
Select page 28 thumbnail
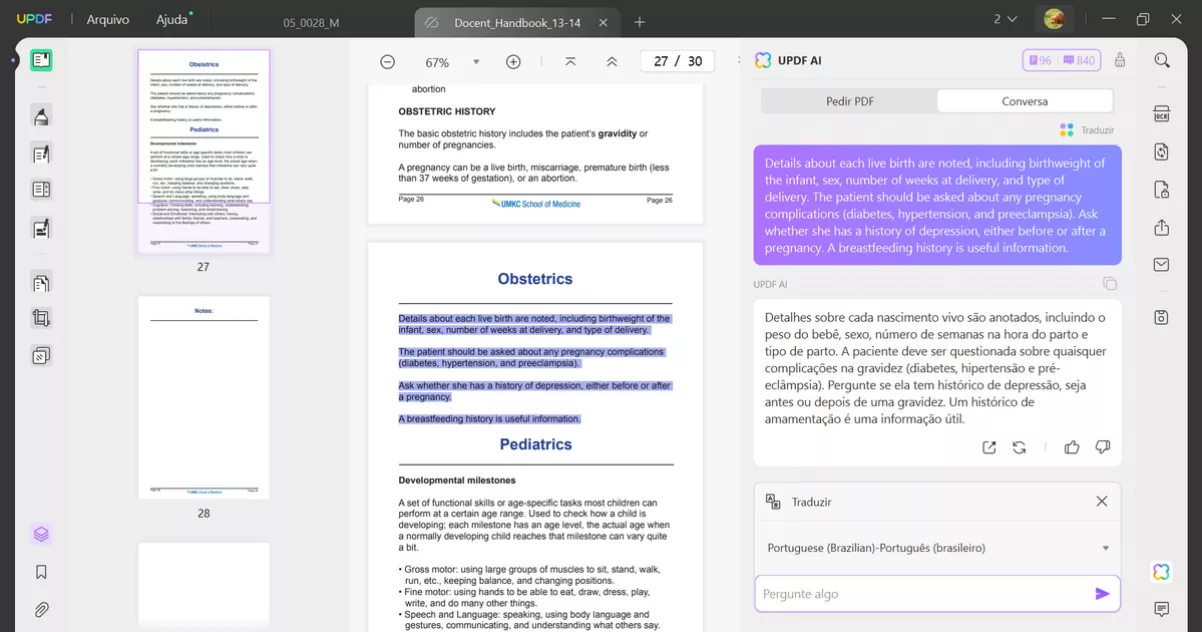(204, 397)
